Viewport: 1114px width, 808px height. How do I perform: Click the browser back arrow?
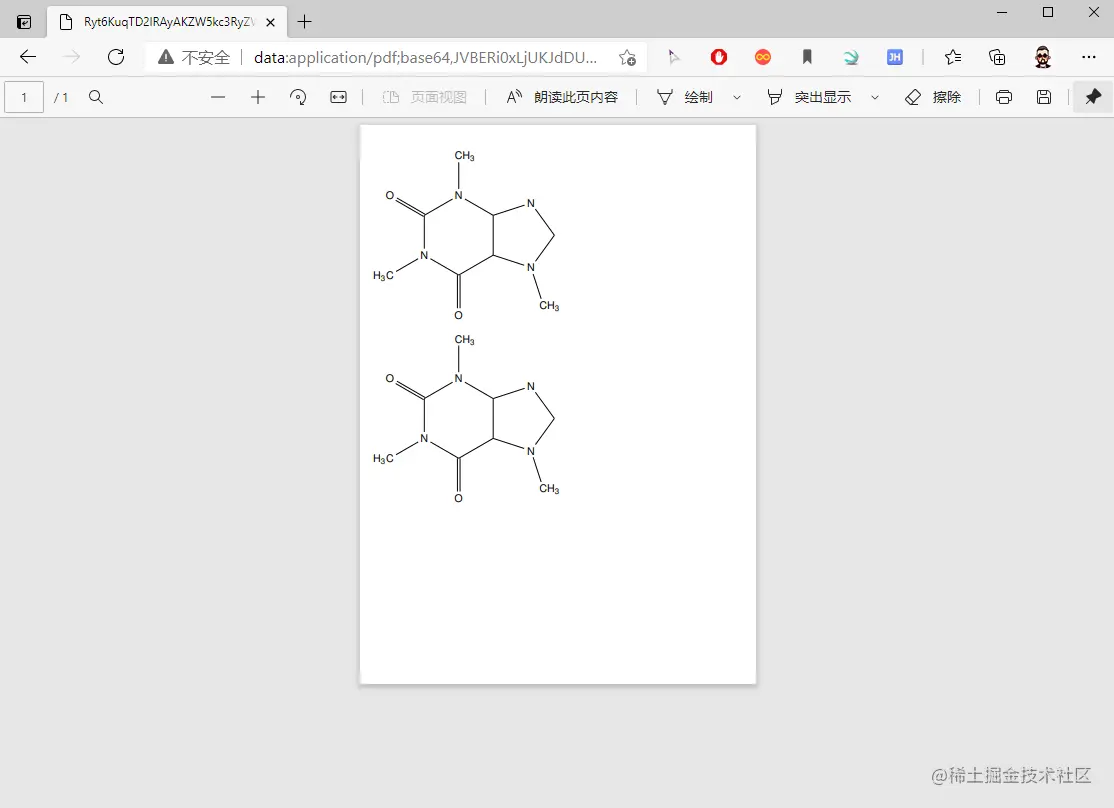(x=28, y=57)
